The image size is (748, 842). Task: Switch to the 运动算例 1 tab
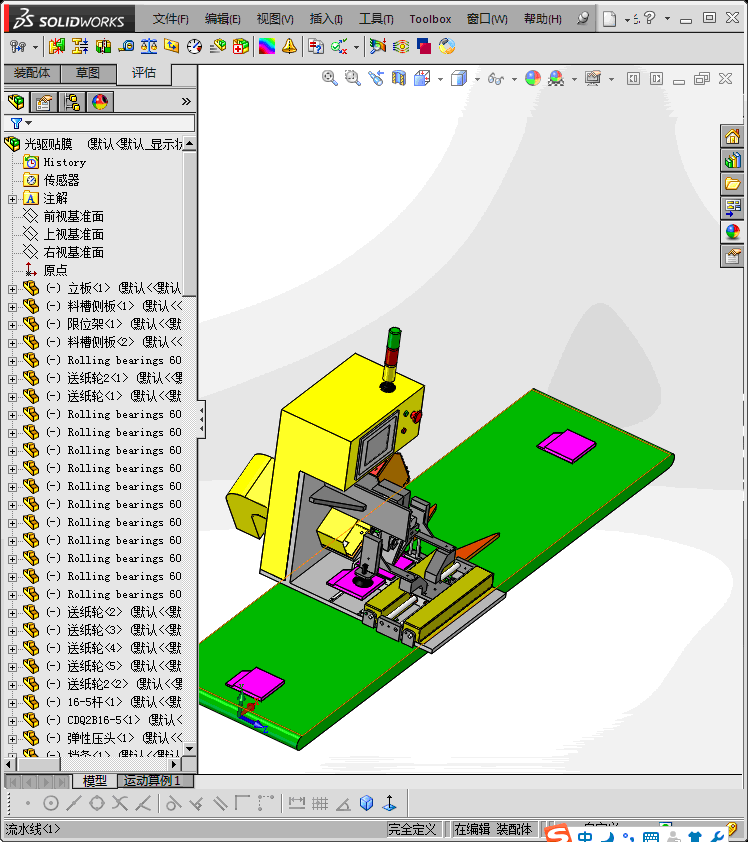(x=155, y=780)
